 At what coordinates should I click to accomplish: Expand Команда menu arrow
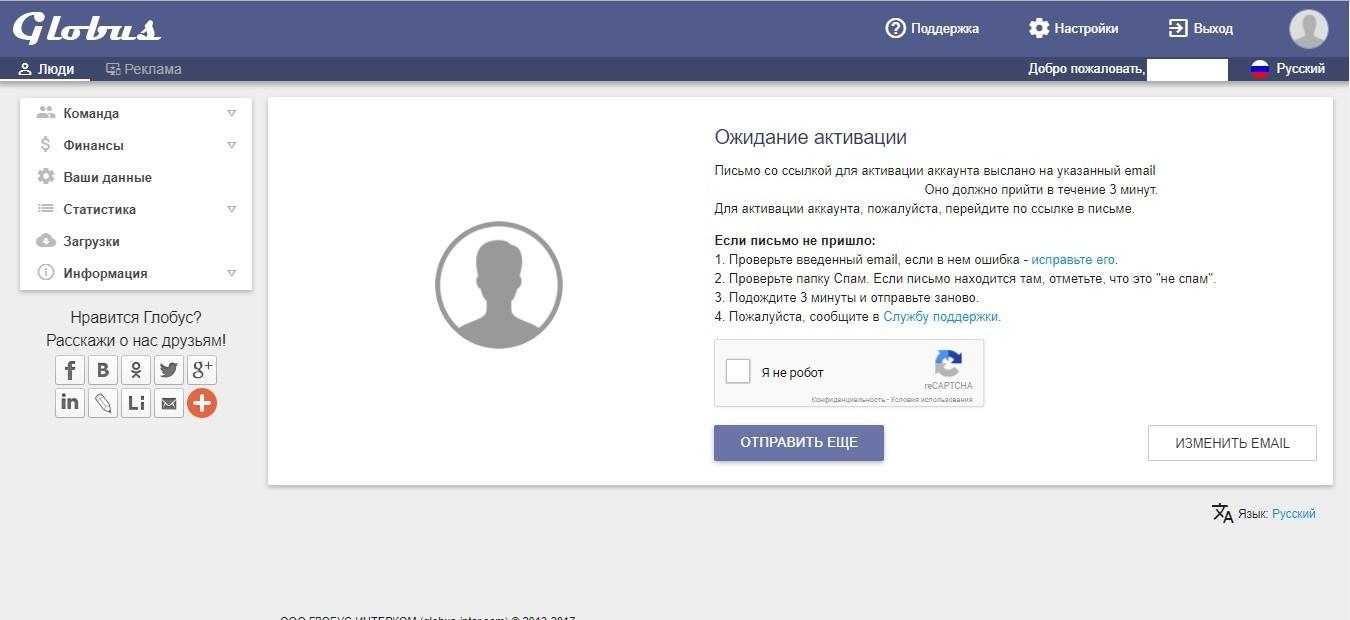coord(231,113)
